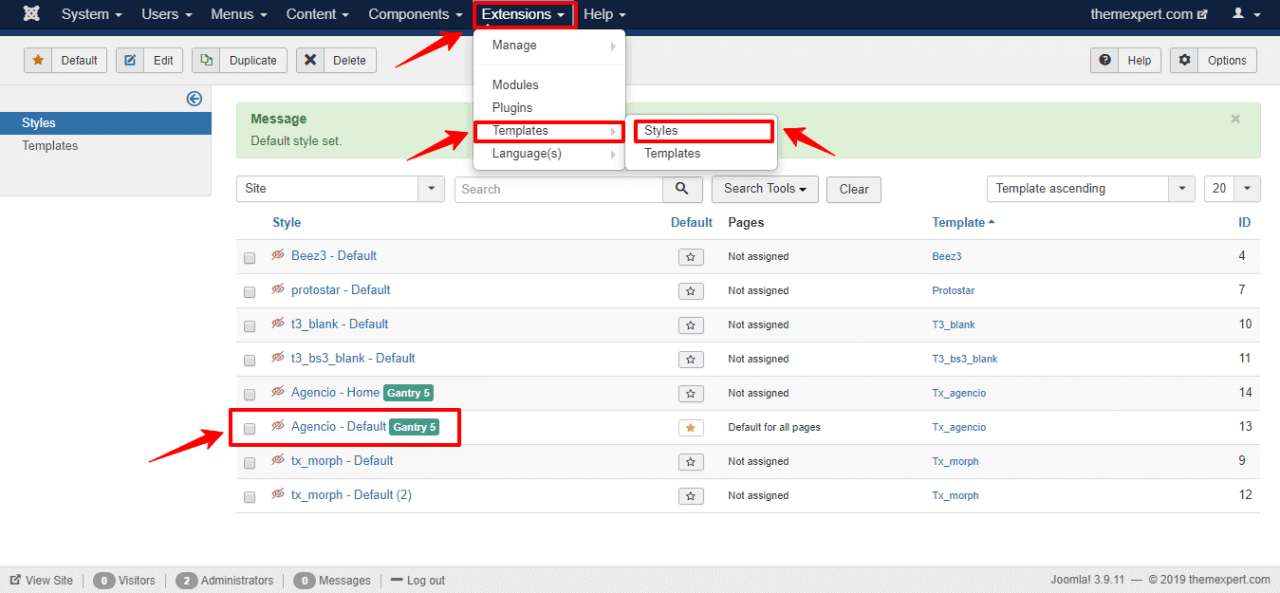Choose Modules from Extensions menu

coord(549,85)
